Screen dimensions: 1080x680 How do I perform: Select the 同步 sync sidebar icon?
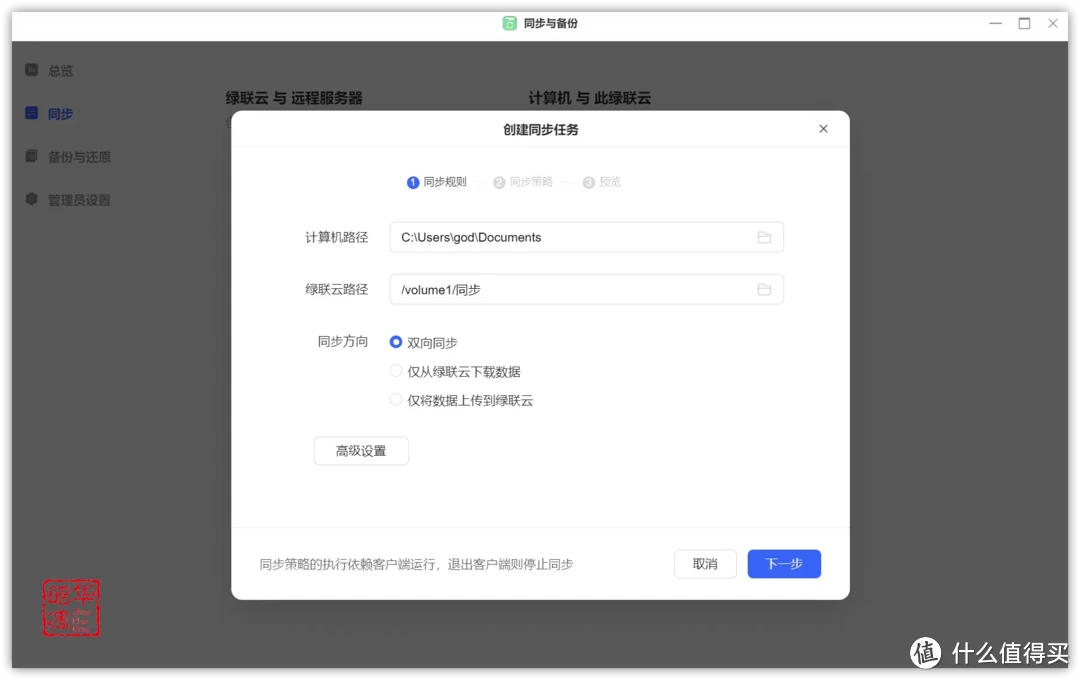click(30, 113)
